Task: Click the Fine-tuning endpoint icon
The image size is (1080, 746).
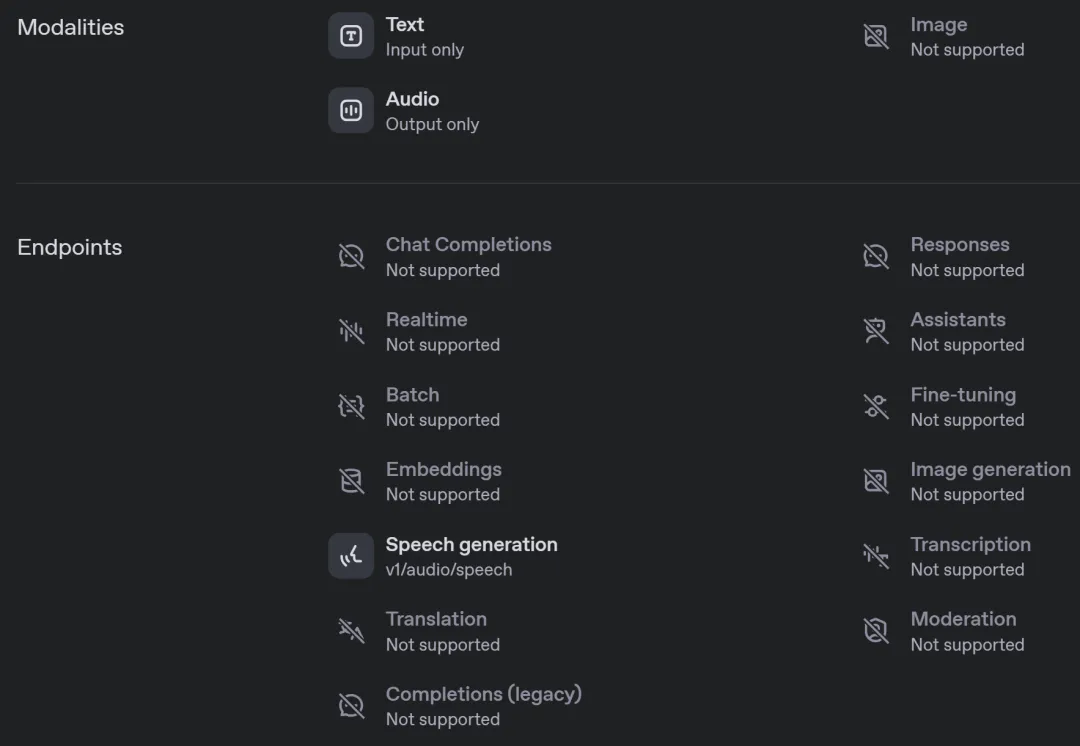Action: tap(876, 406)
